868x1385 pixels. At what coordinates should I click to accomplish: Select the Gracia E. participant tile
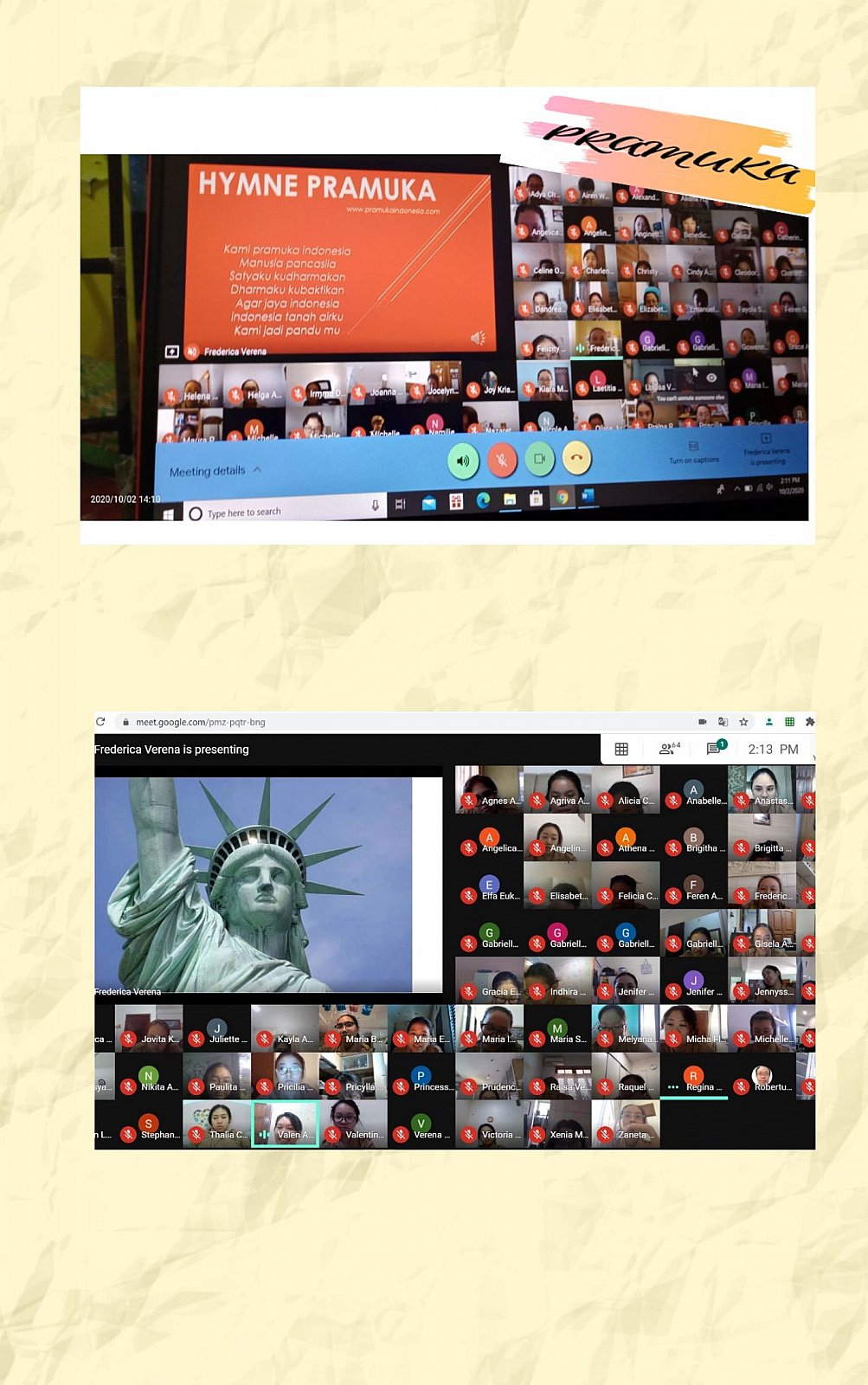489,980
